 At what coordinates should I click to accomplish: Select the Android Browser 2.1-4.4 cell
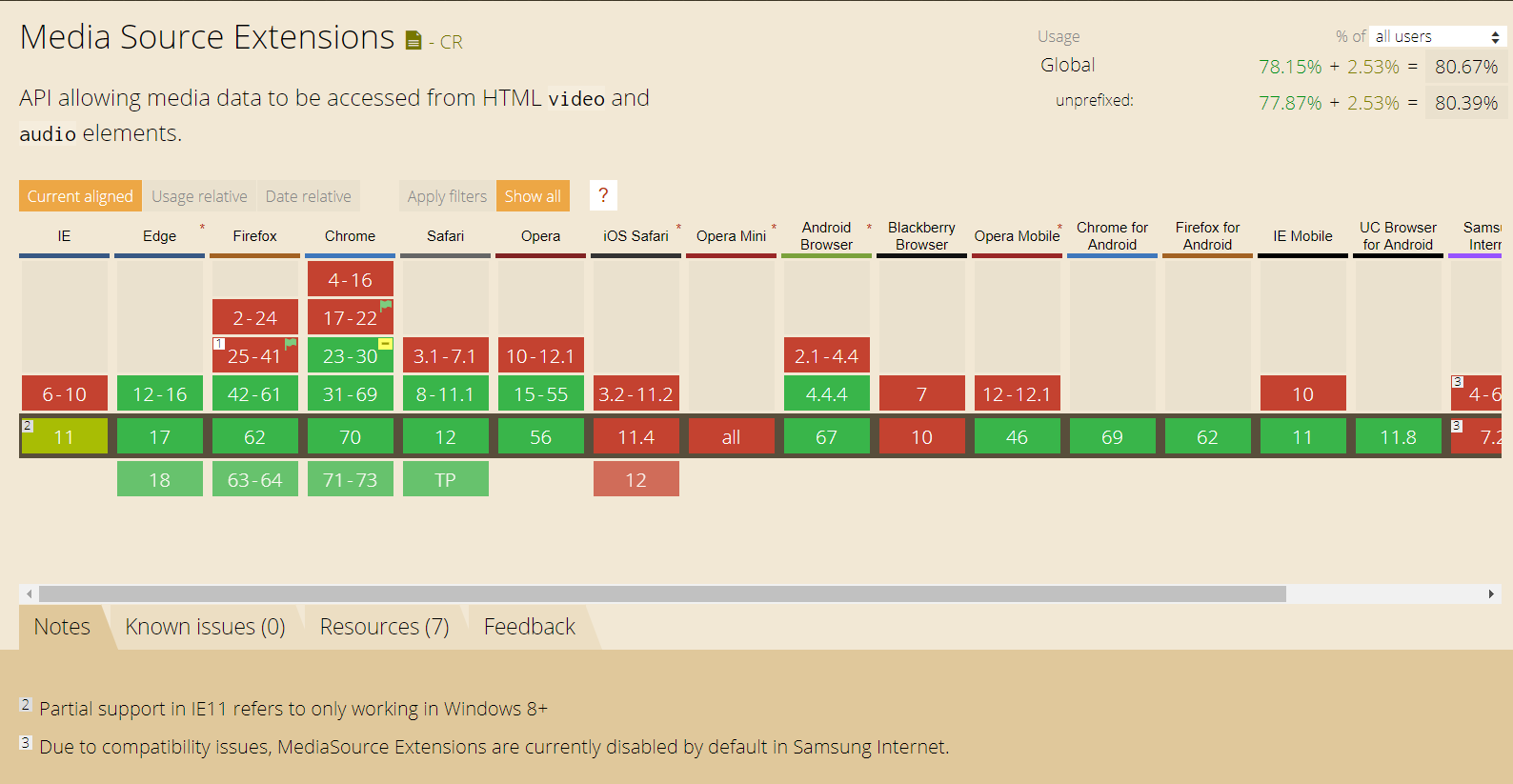(827, 355)
